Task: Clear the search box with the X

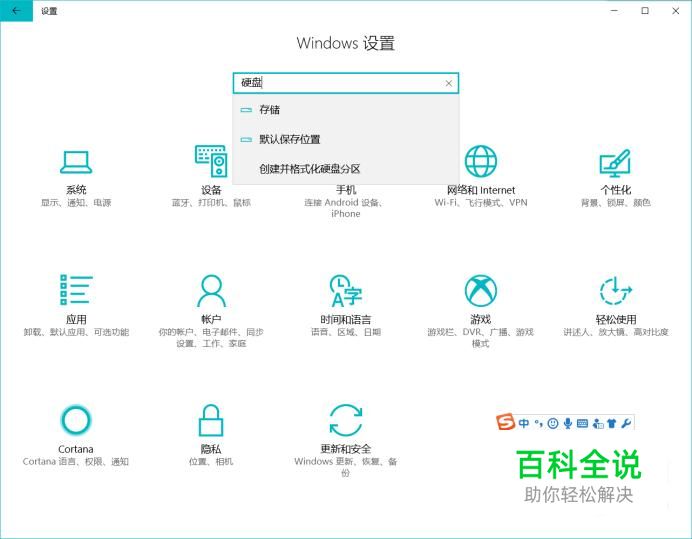Action: pyautogui.click(x=448, y=83)
